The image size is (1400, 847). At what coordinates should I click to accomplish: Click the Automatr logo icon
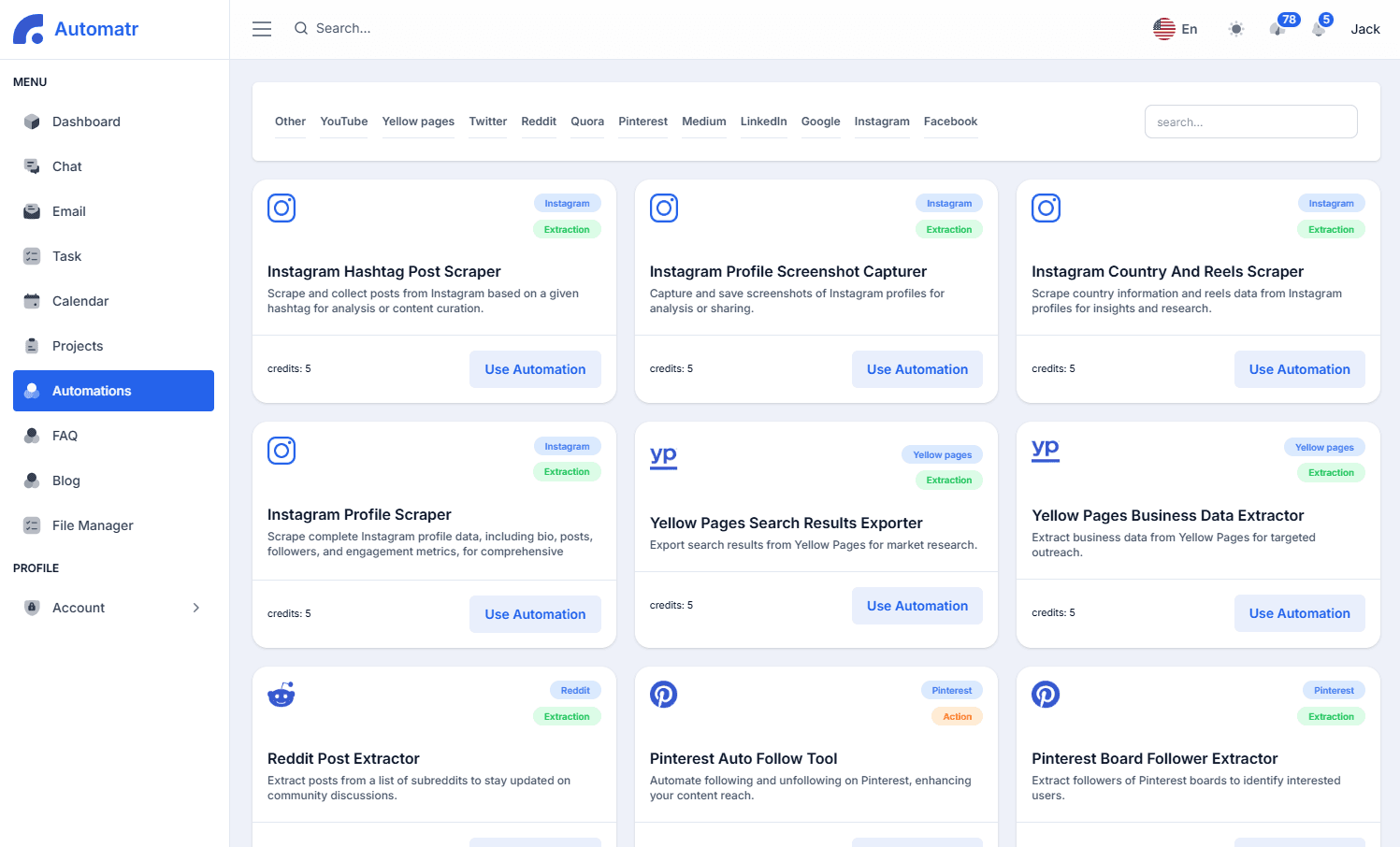28,29
